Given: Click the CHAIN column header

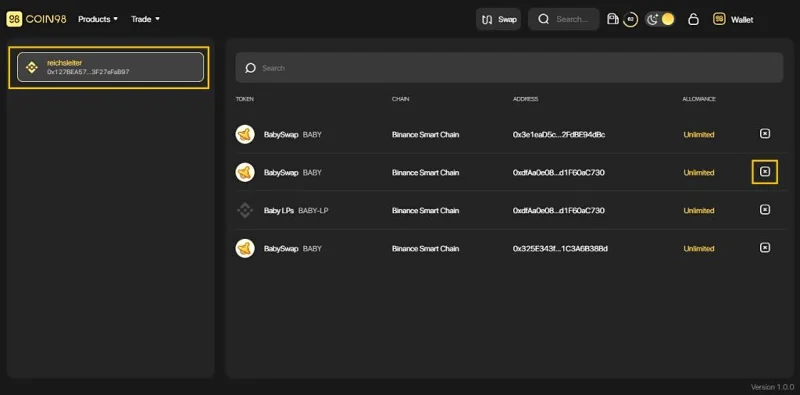Looking at the screenshot, I should 401,99.
